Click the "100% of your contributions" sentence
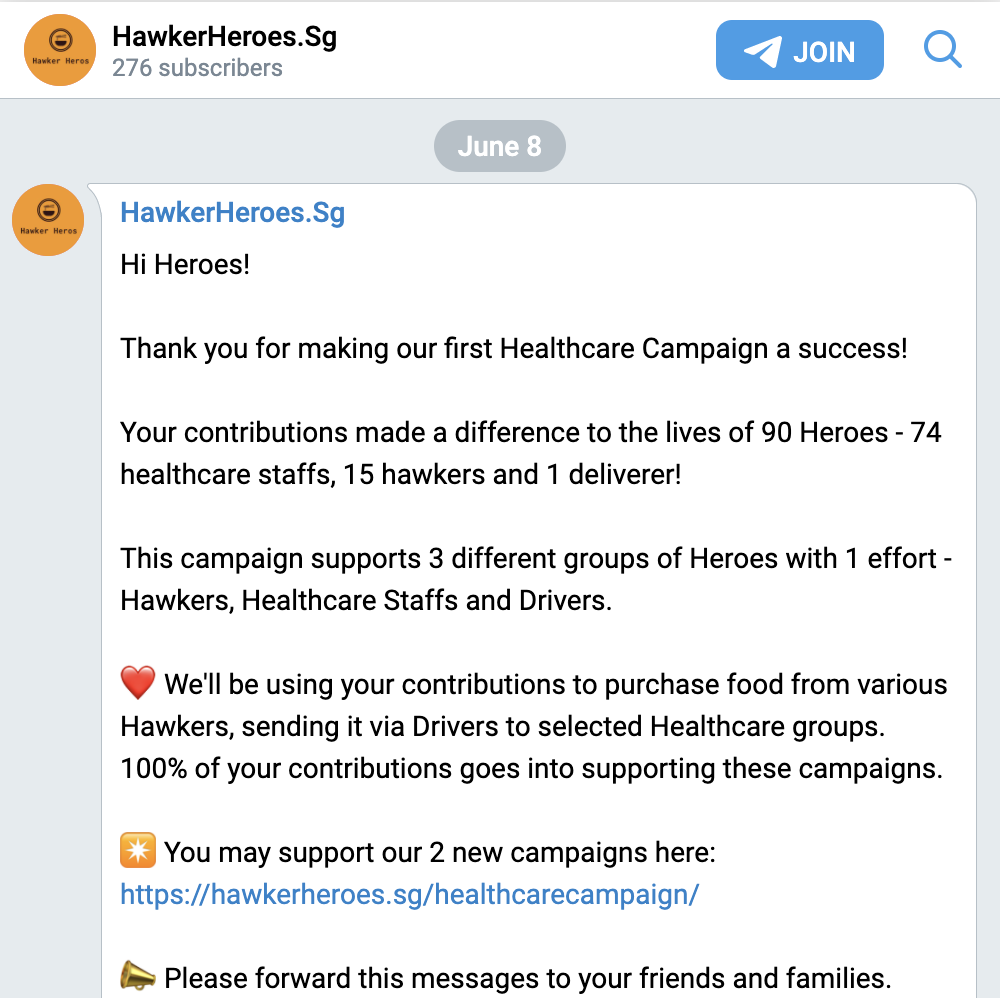 pyautogui.click(x=531, y=769)
